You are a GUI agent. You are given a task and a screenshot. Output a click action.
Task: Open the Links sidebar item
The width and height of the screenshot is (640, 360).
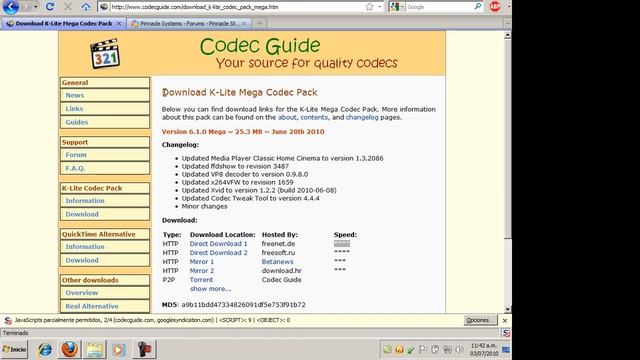[x=105, y=109]
